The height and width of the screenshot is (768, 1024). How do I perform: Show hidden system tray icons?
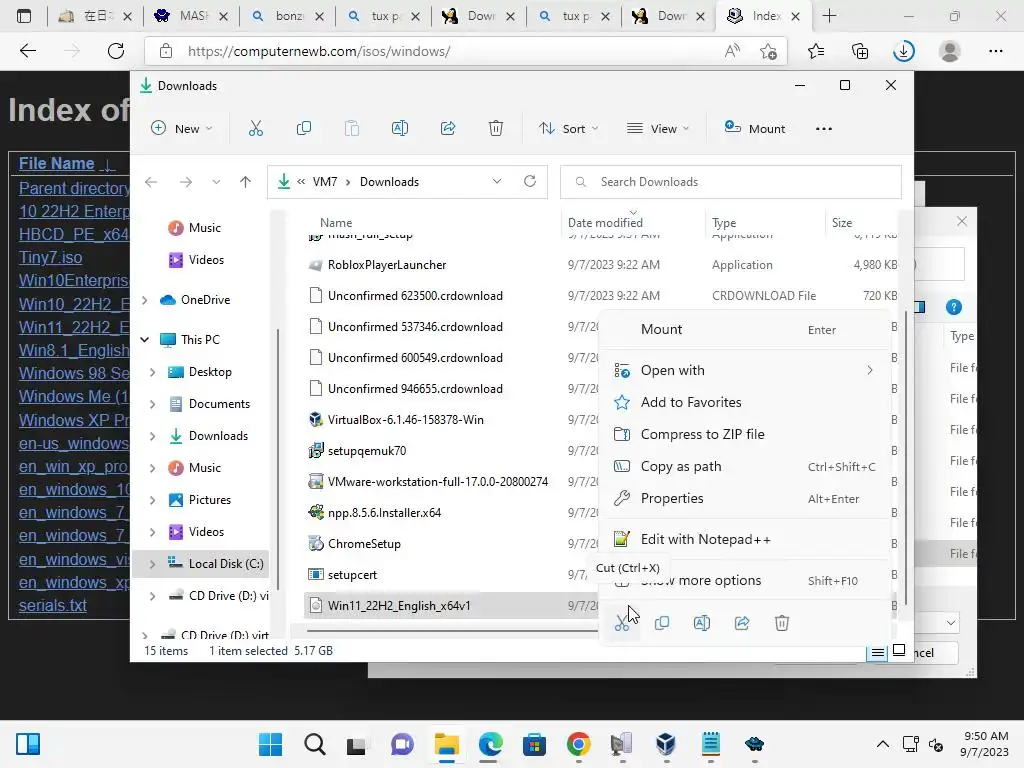(x=882, y=744)
